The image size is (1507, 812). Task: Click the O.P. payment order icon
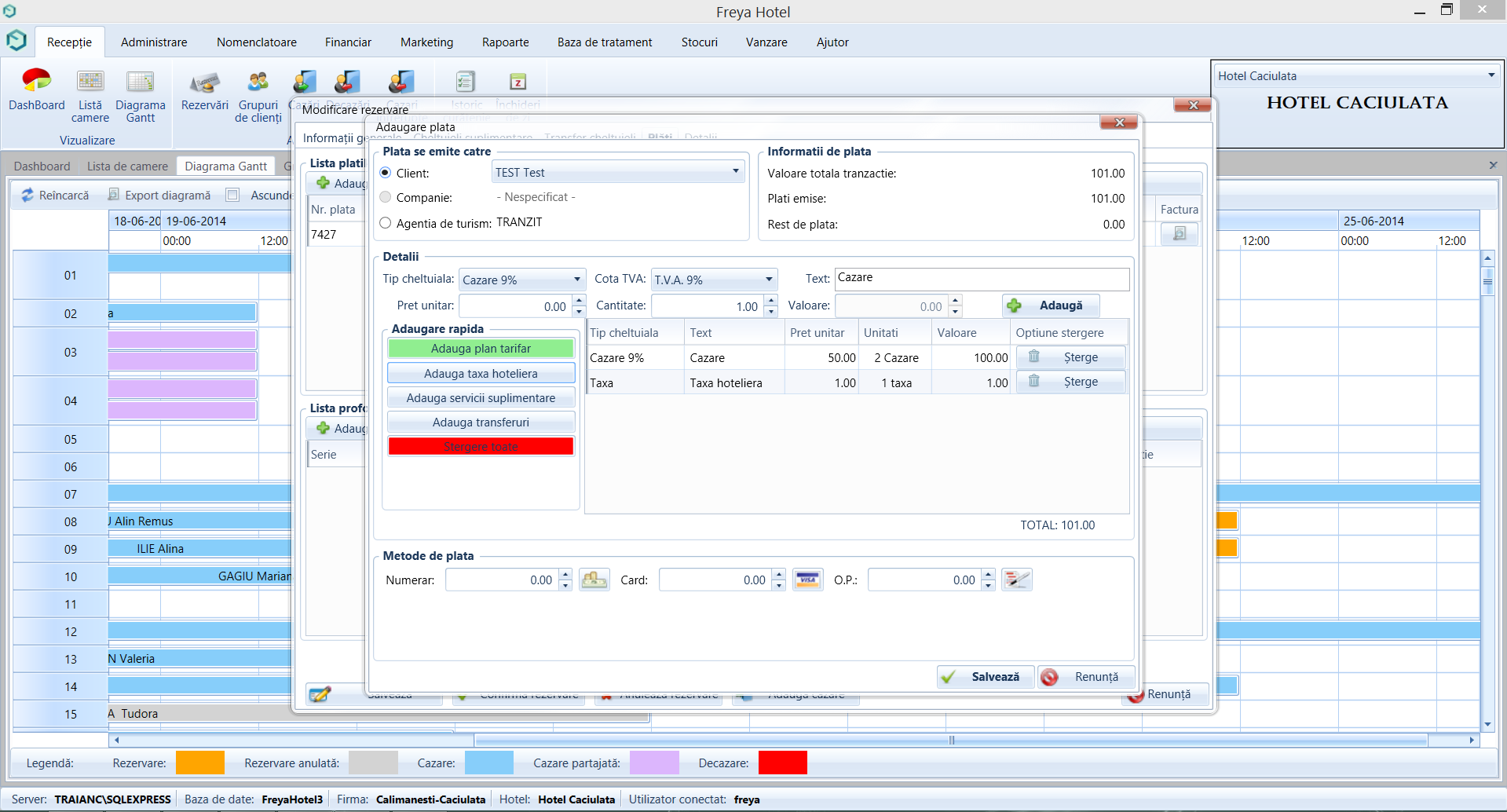[1017, 580]
